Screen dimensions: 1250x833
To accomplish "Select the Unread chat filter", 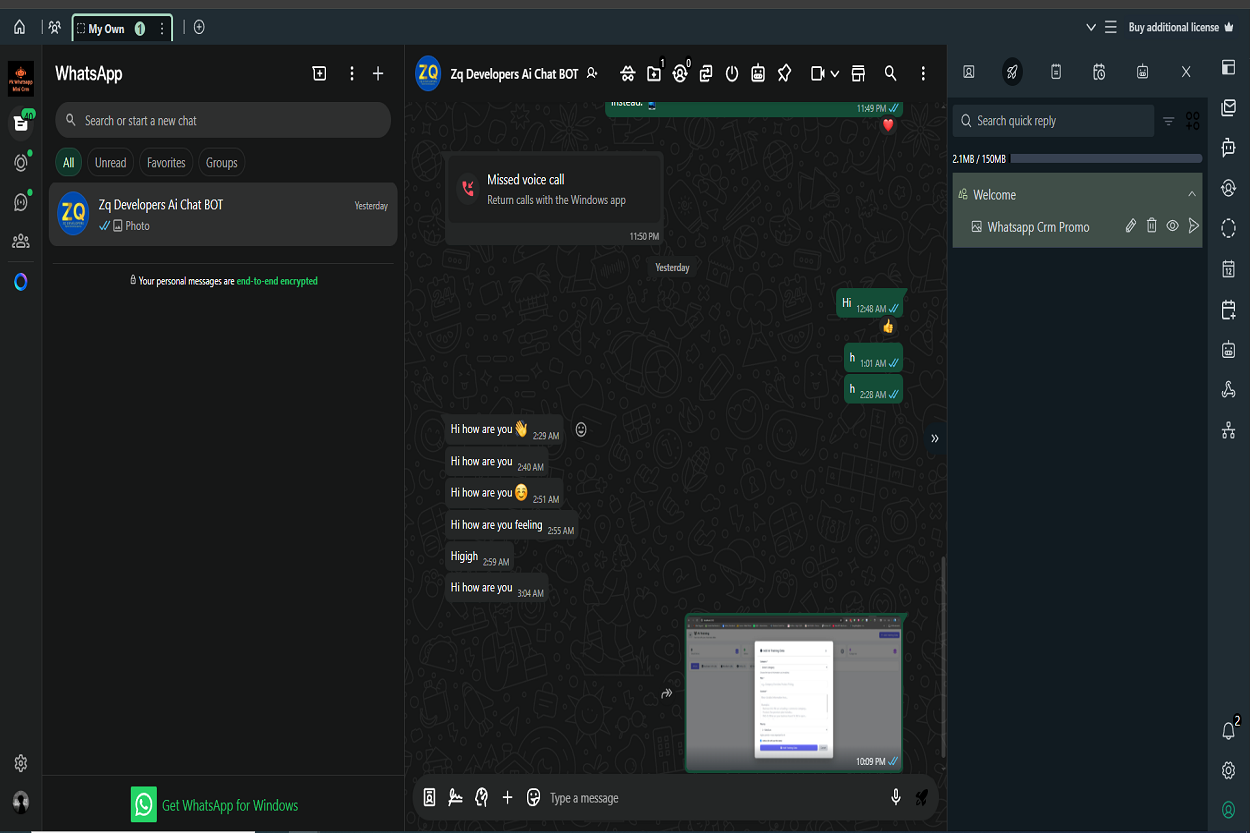I will coord(110,163).
